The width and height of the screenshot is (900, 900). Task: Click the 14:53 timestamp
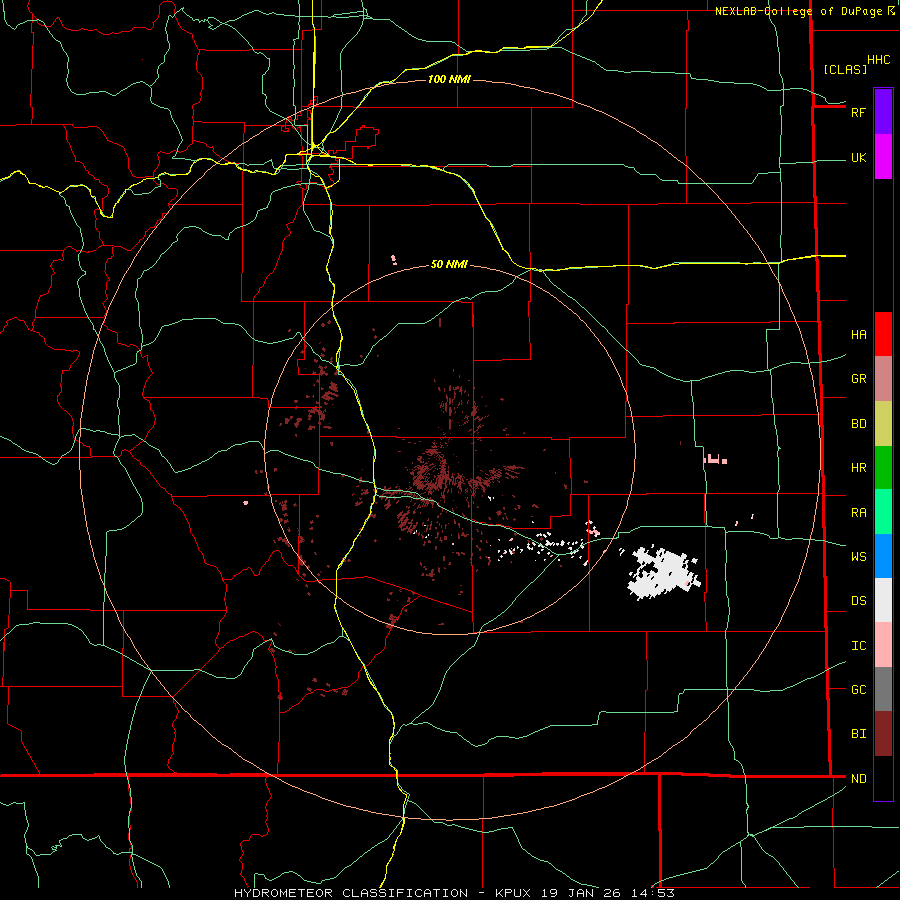point(651,893)
